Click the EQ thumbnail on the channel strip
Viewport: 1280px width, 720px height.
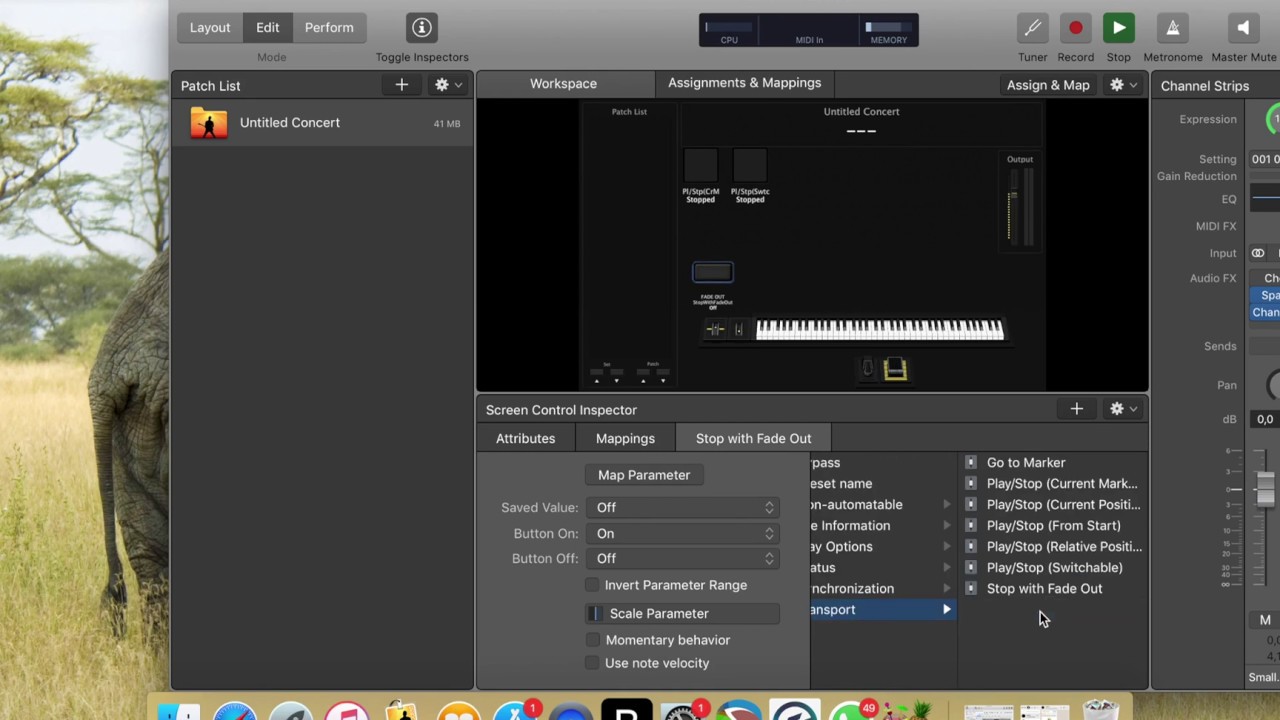pos(1266,199)
